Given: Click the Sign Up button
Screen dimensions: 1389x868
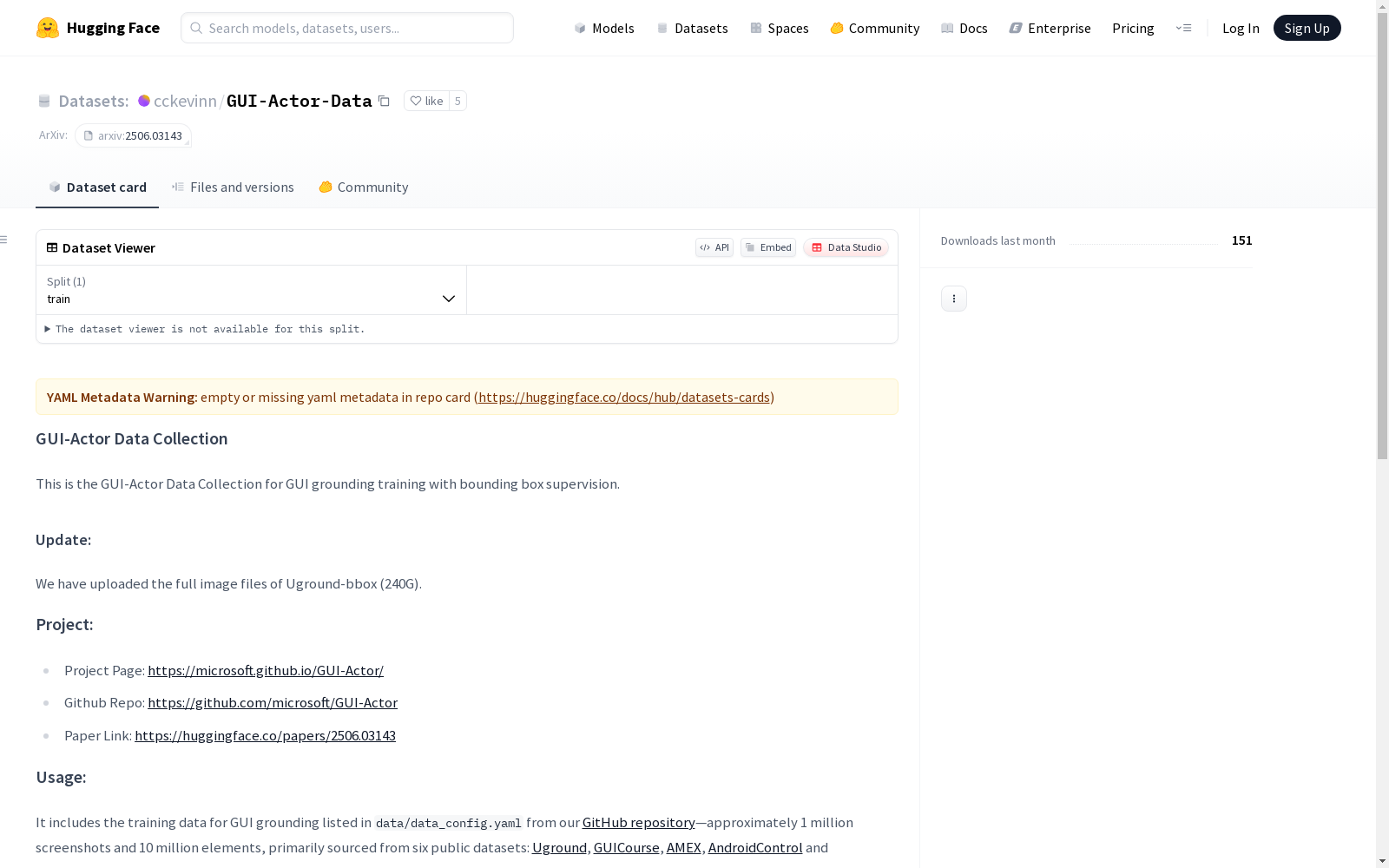Looking at the screenshot, I should click(x=1307, y=27).
